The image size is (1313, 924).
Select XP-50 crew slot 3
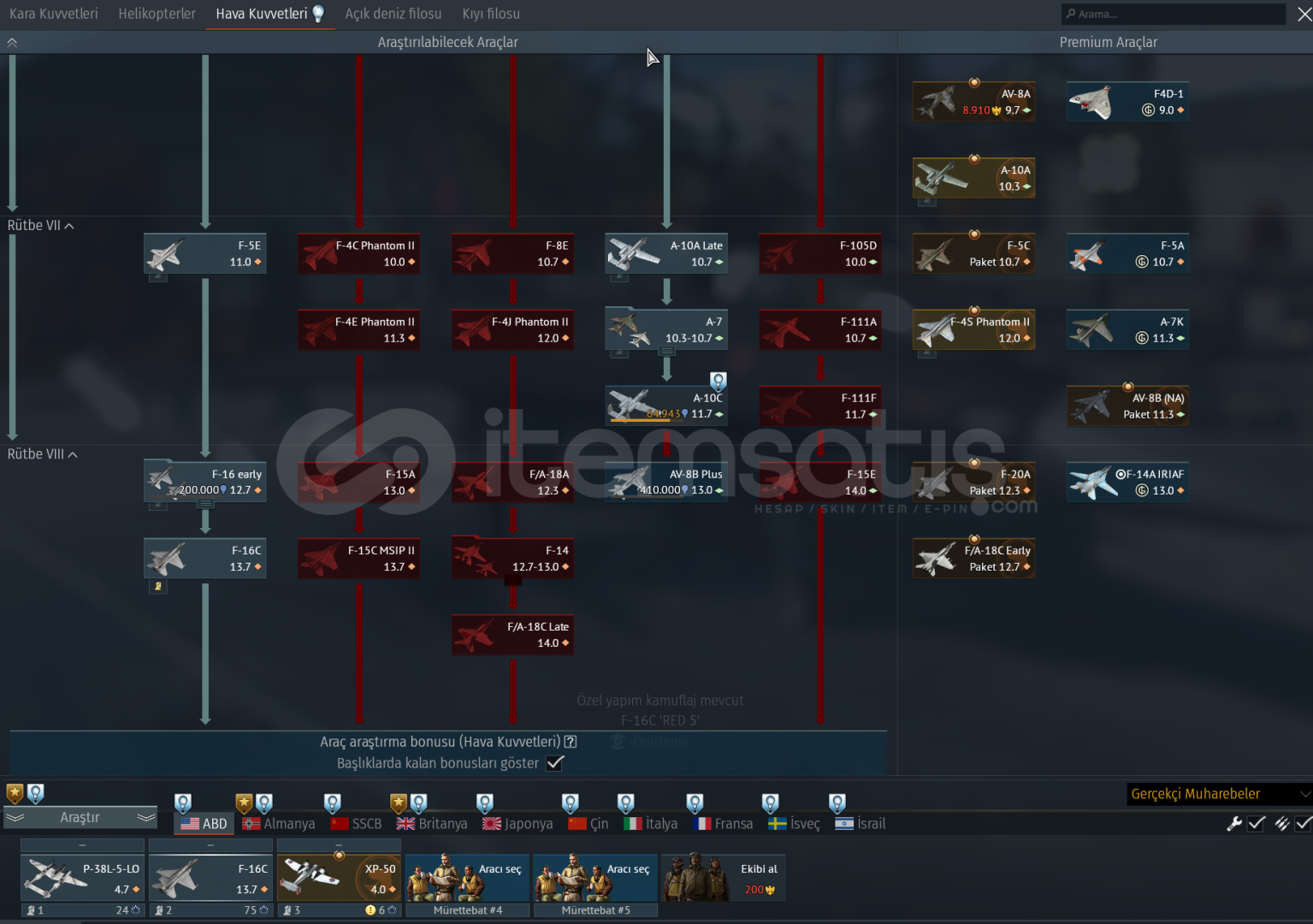tap(339, 879)
